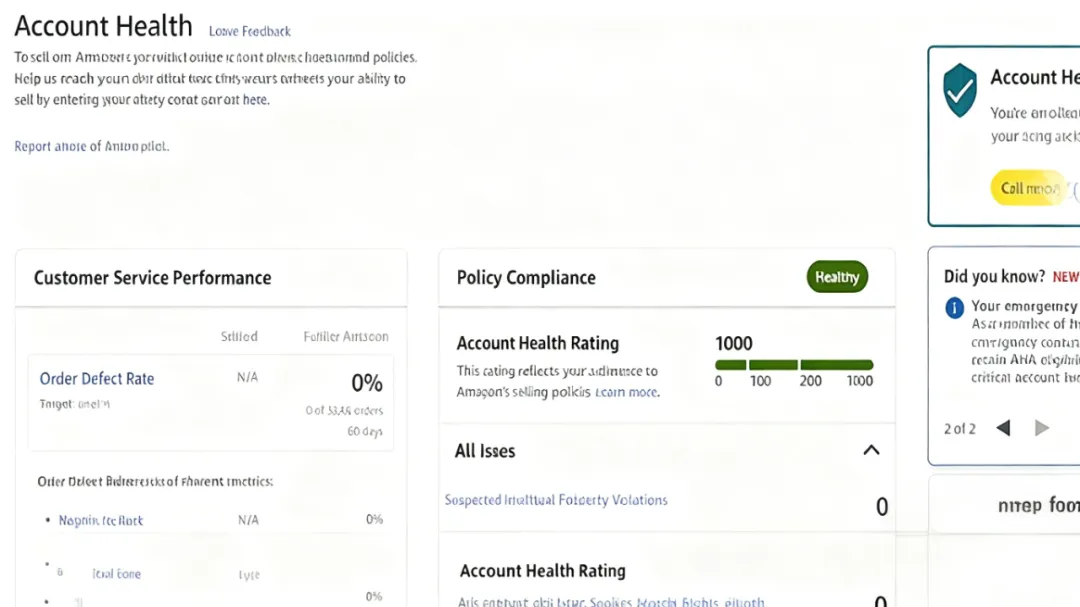Click the green Healthy status badge
Viewport: 1080px width, 607px height.
click(837, 277)
